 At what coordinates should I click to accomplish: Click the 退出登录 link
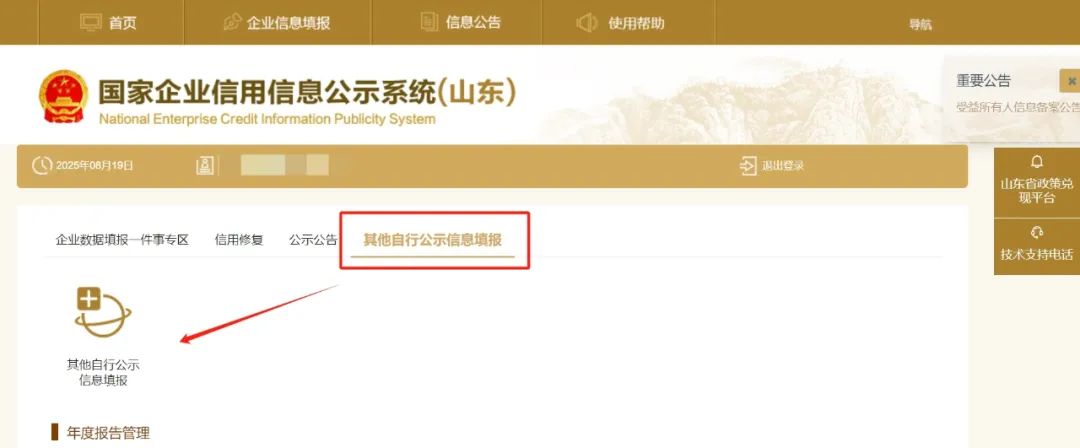coord(782,166)
